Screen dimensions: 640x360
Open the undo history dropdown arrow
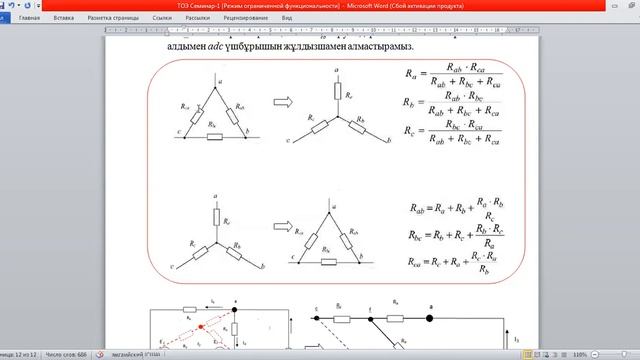tap(19, 6)
